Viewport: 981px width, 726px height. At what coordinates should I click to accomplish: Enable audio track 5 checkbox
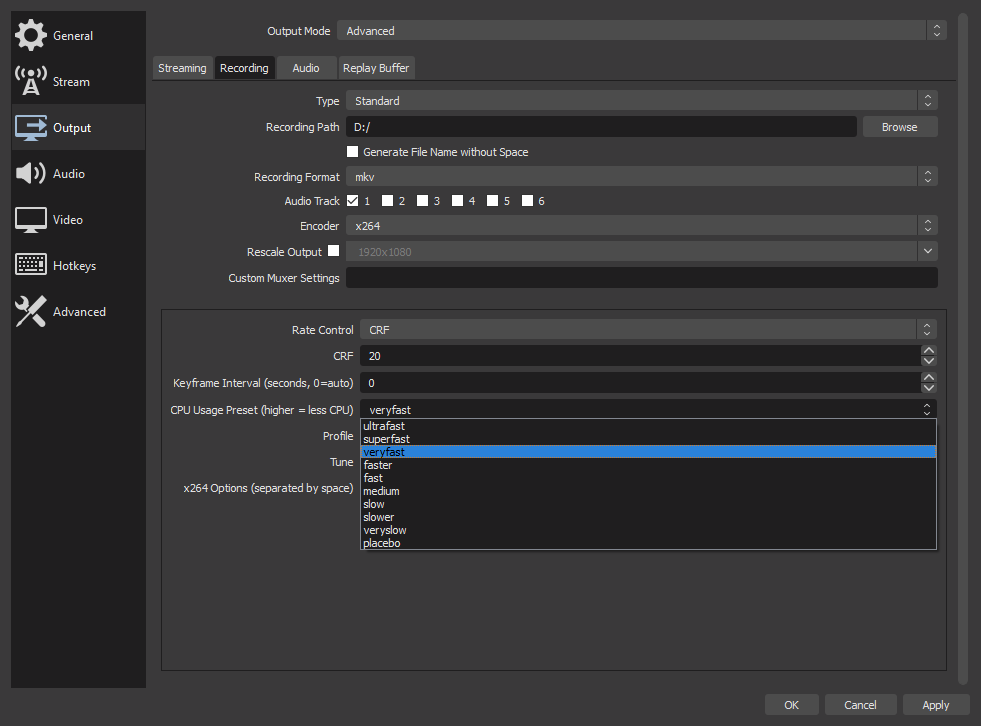(x=493, y=200)
